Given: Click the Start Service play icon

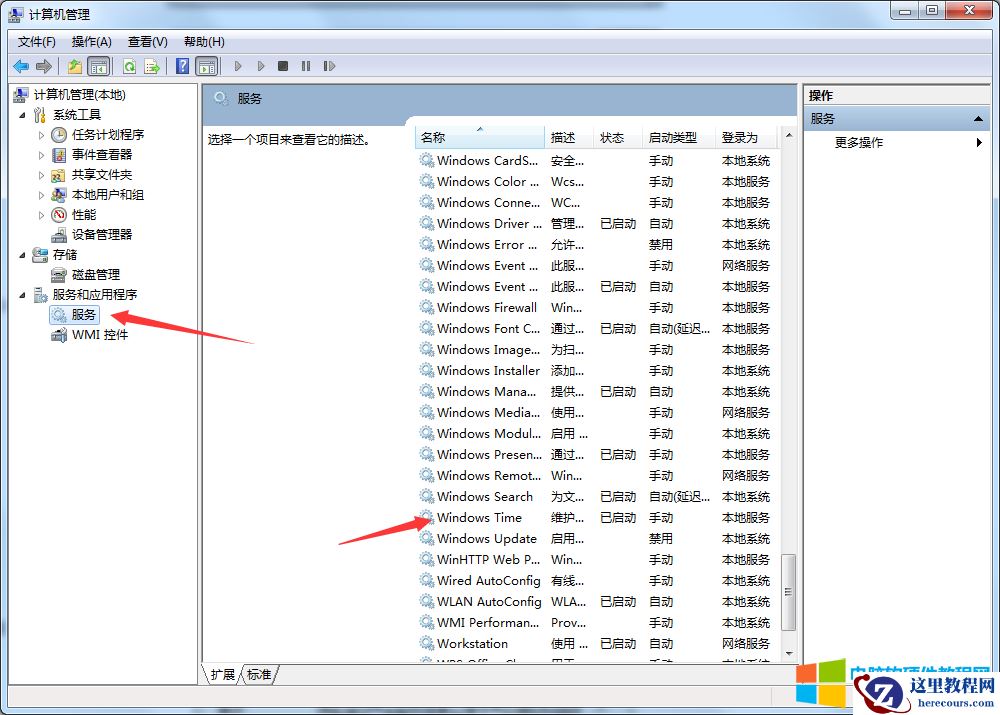Looking at the screenshot, I should 238,66.
